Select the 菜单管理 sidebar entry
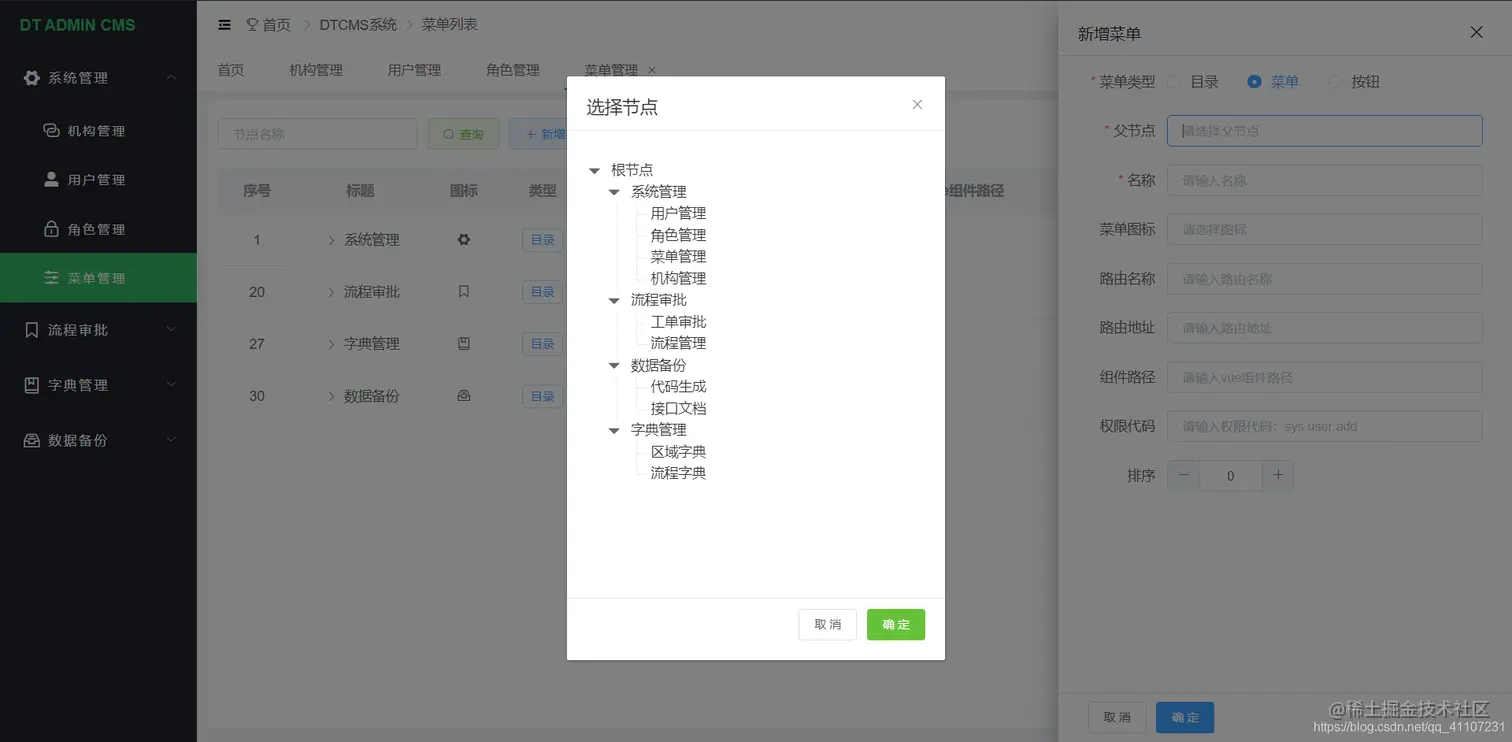Viewport: 1512px width, 742px height. coord(98,277)
